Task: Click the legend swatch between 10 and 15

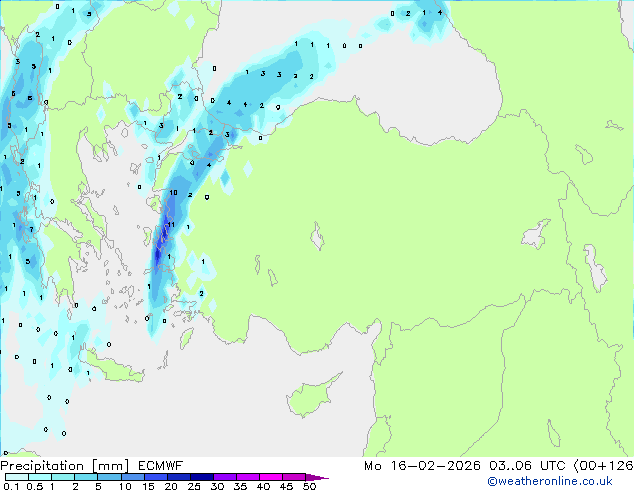Action: coord(132,477)
